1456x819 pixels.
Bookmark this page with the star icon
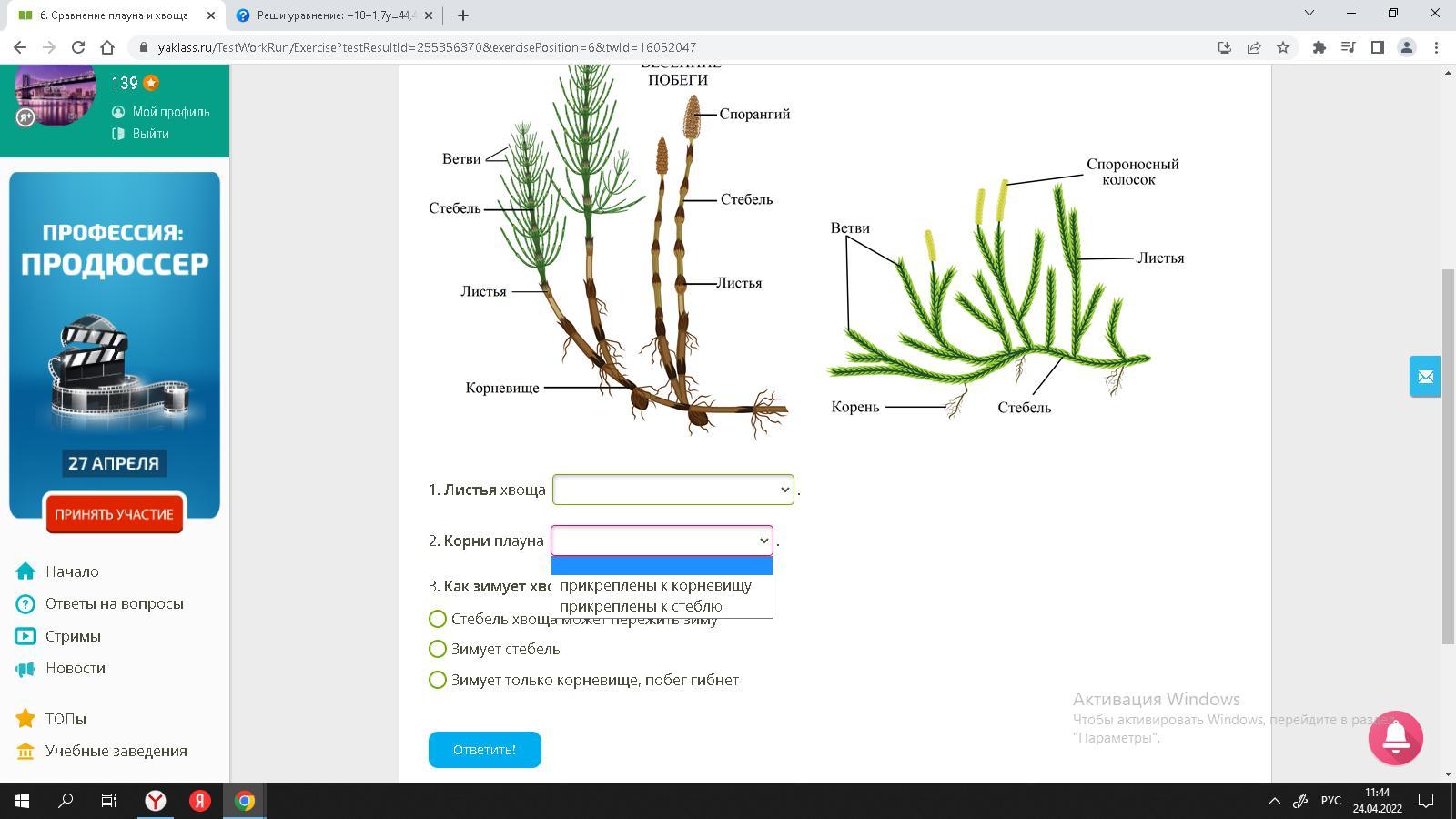click(1283, 47)
